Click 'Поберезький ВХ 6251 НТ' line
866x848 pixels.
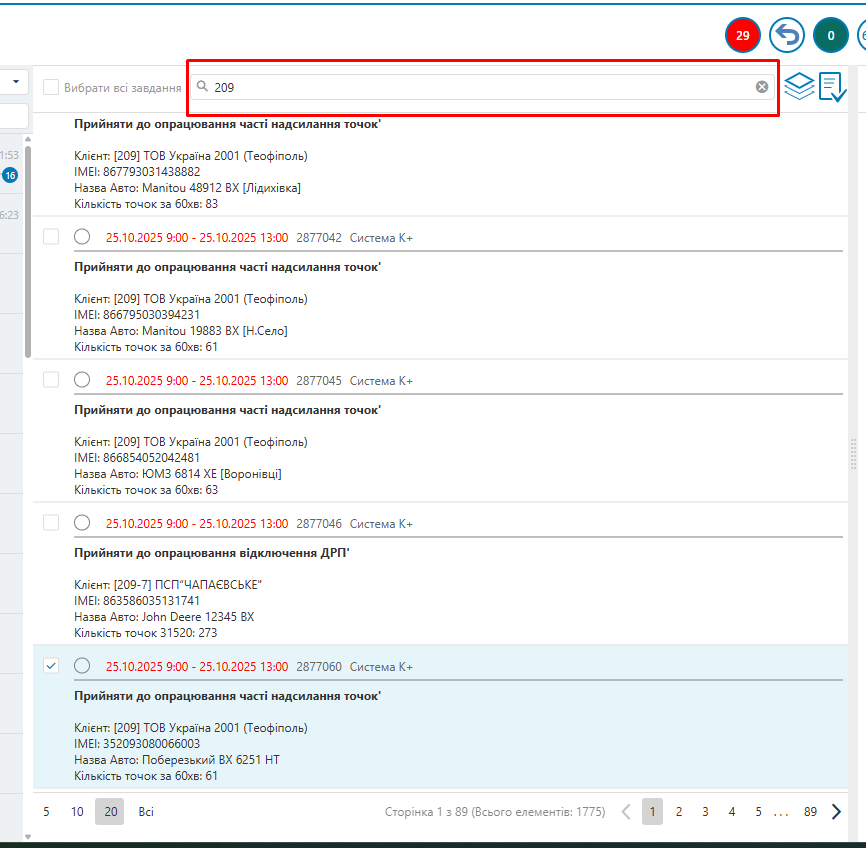(x=177, y=760)
